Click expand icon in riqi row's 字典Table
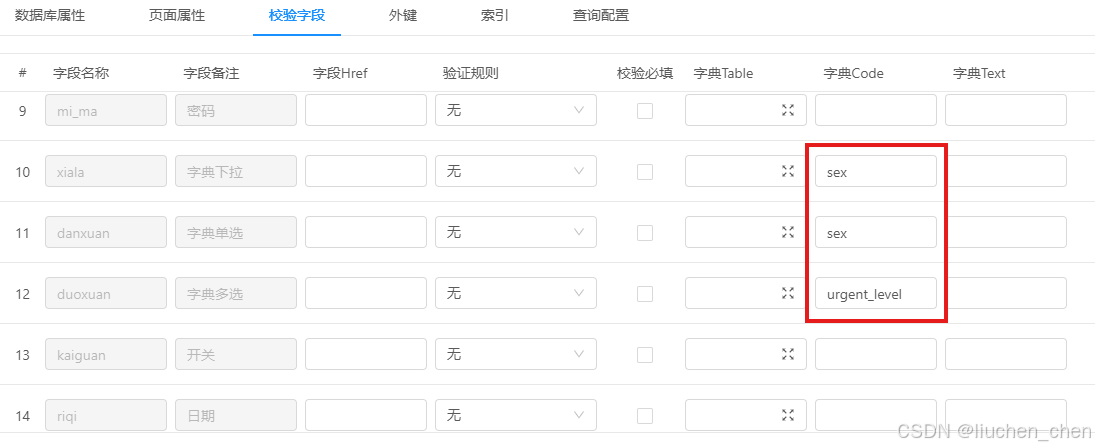The image size is (1095, 448). tap(788, 415)
